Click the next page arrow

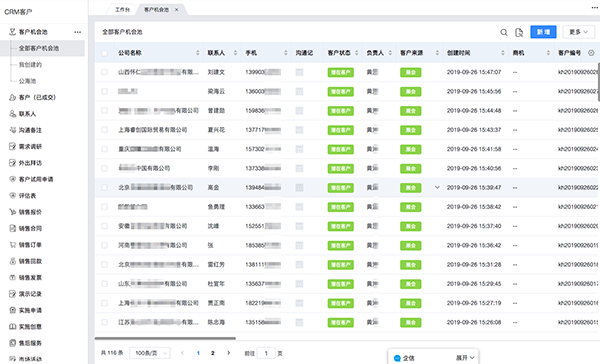pyautogui.click(x=228, y=353)
